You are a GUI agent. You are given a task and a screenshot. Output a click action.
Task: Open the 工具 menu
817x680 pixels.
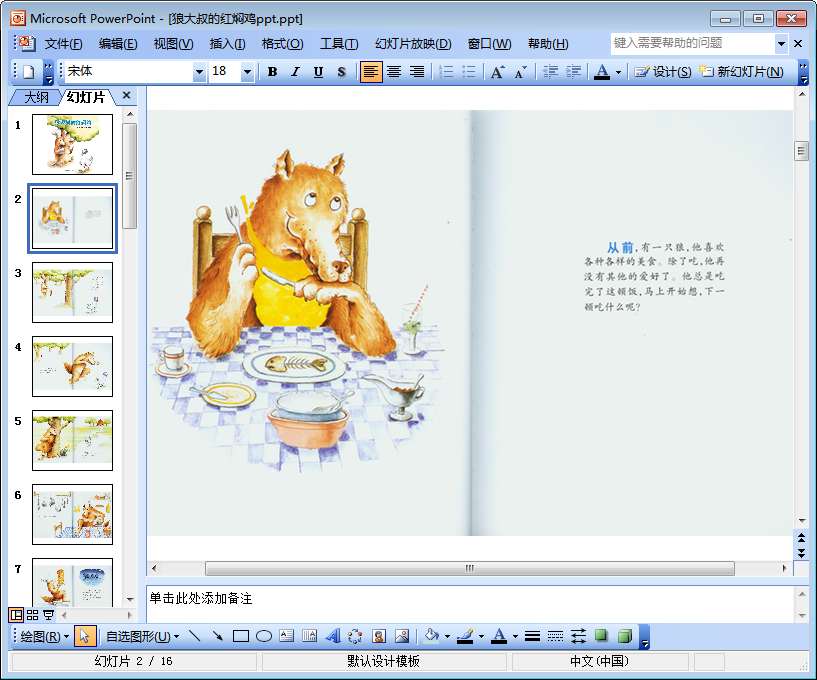coord(339,44)
